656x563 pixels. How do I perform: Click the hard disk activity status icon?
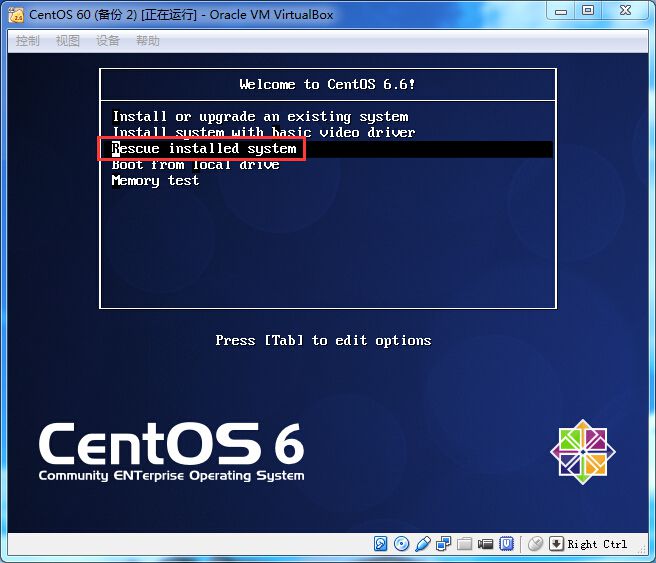[381, 544]
